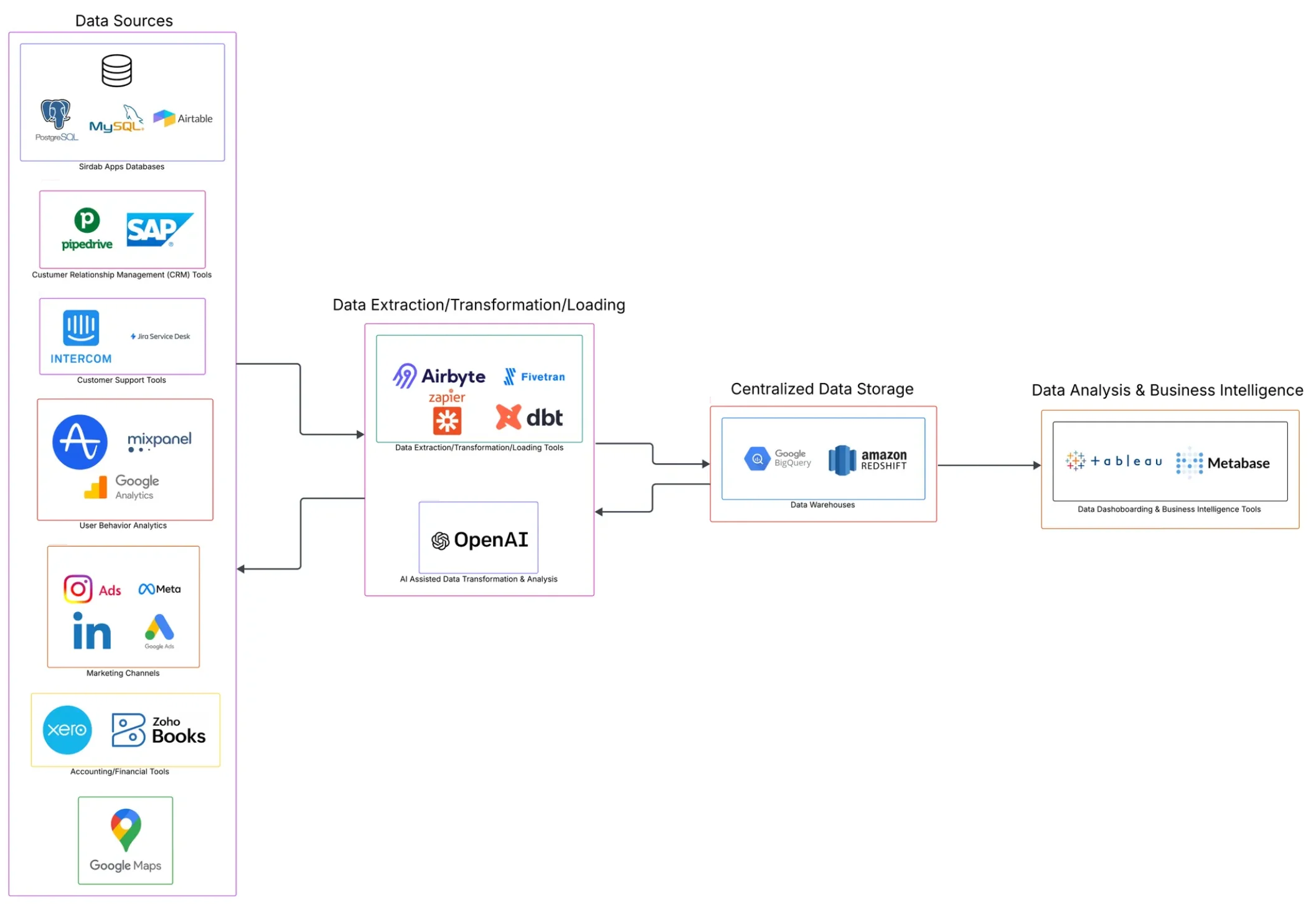Select the 'Sirdab Apps Databases' caption
The width and height of the screenshot is (1316, 904).
[121, 167]
